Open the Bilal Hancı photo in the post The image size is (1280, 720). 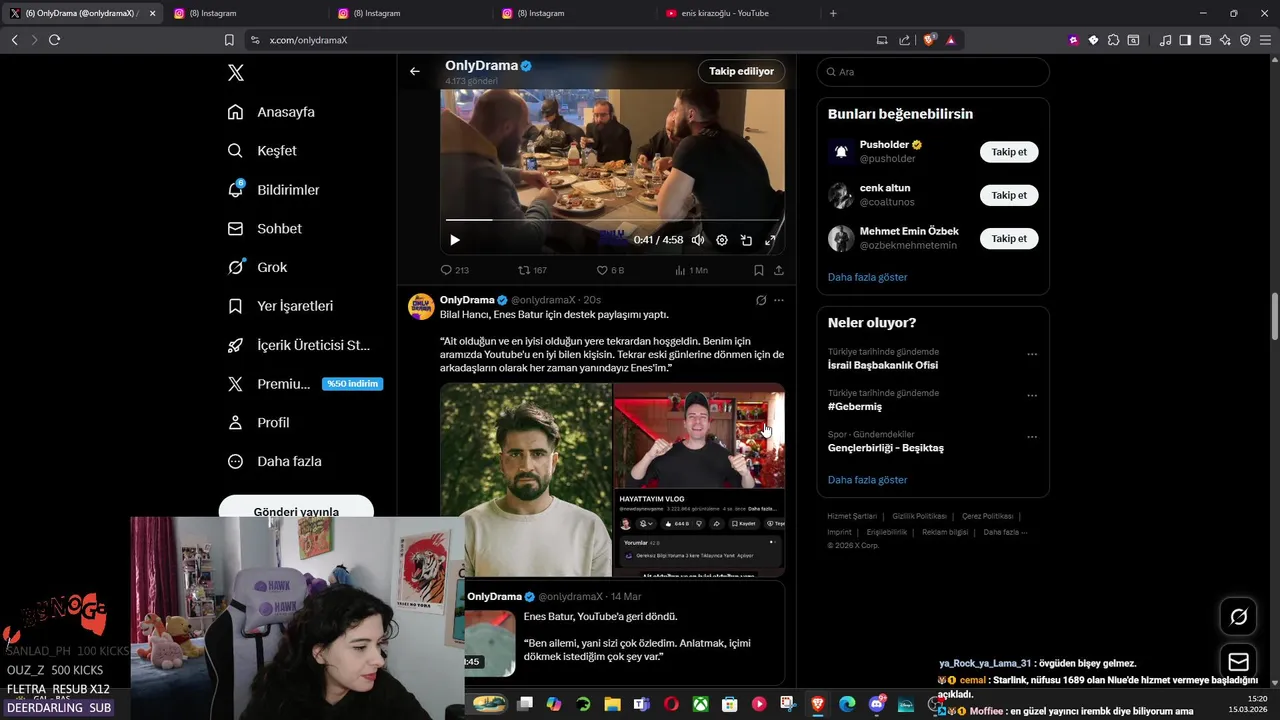coord(526,480)
